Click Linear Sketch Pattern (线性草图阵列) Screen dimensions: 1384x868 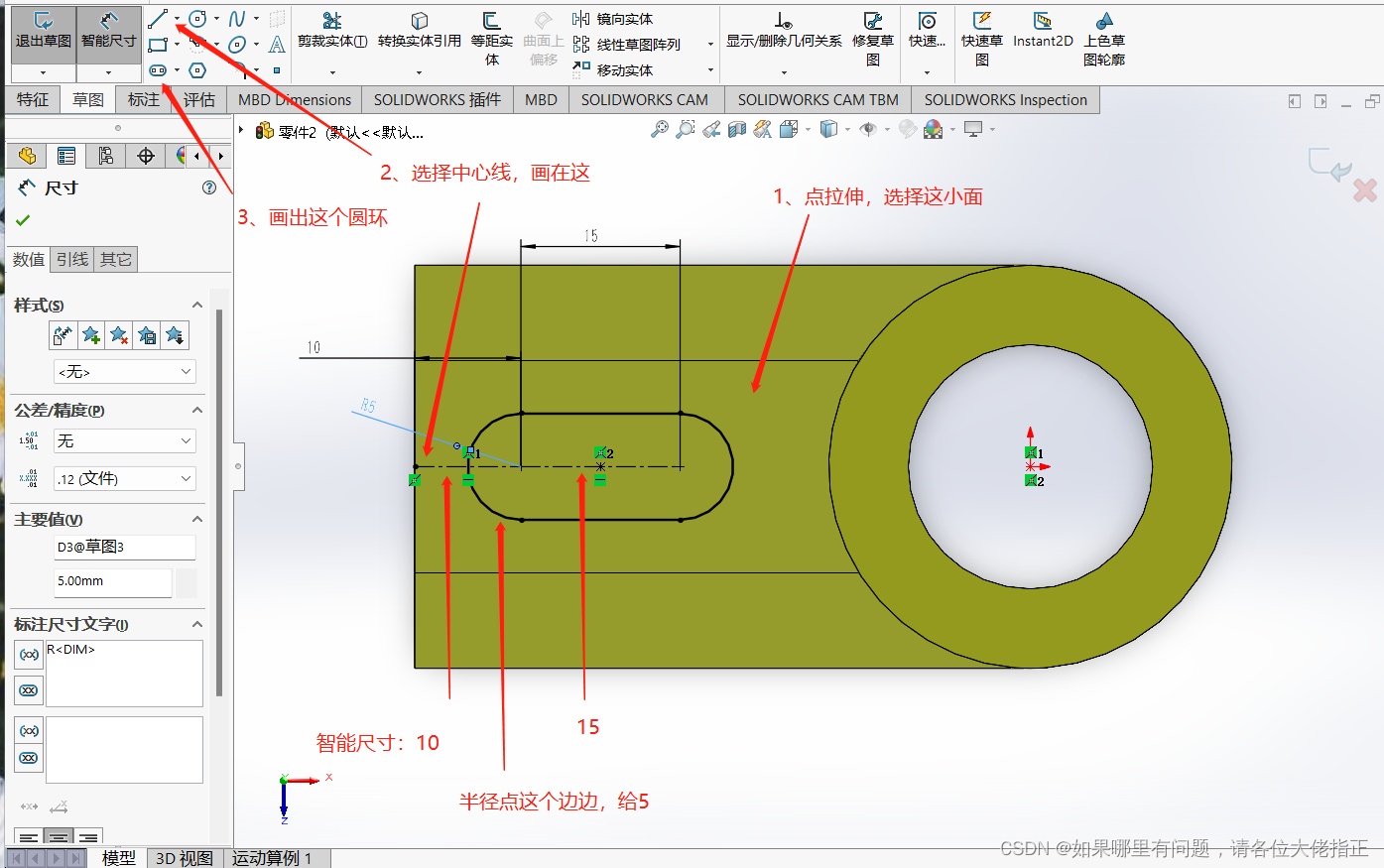[627, 45]
